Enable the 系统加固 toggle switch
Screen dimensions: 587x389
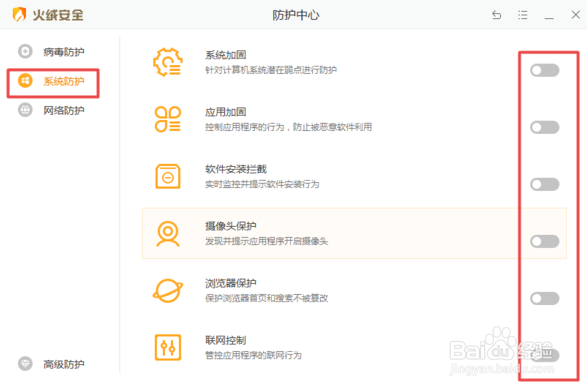tap(545, 70)
